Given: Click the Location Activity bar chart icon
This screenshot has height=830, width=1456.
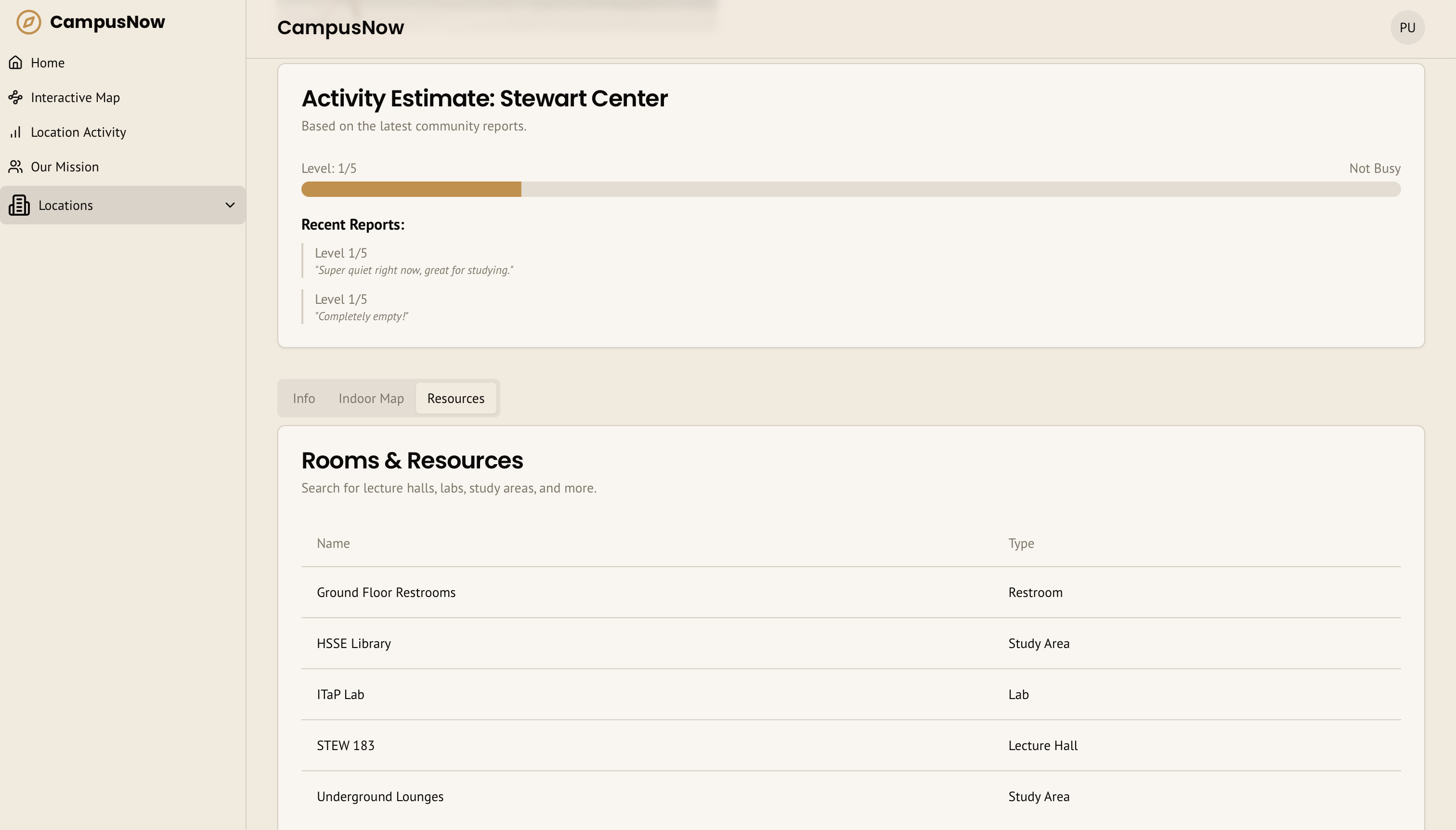Looking at the screenshot, I should click(x=15, y=132).
